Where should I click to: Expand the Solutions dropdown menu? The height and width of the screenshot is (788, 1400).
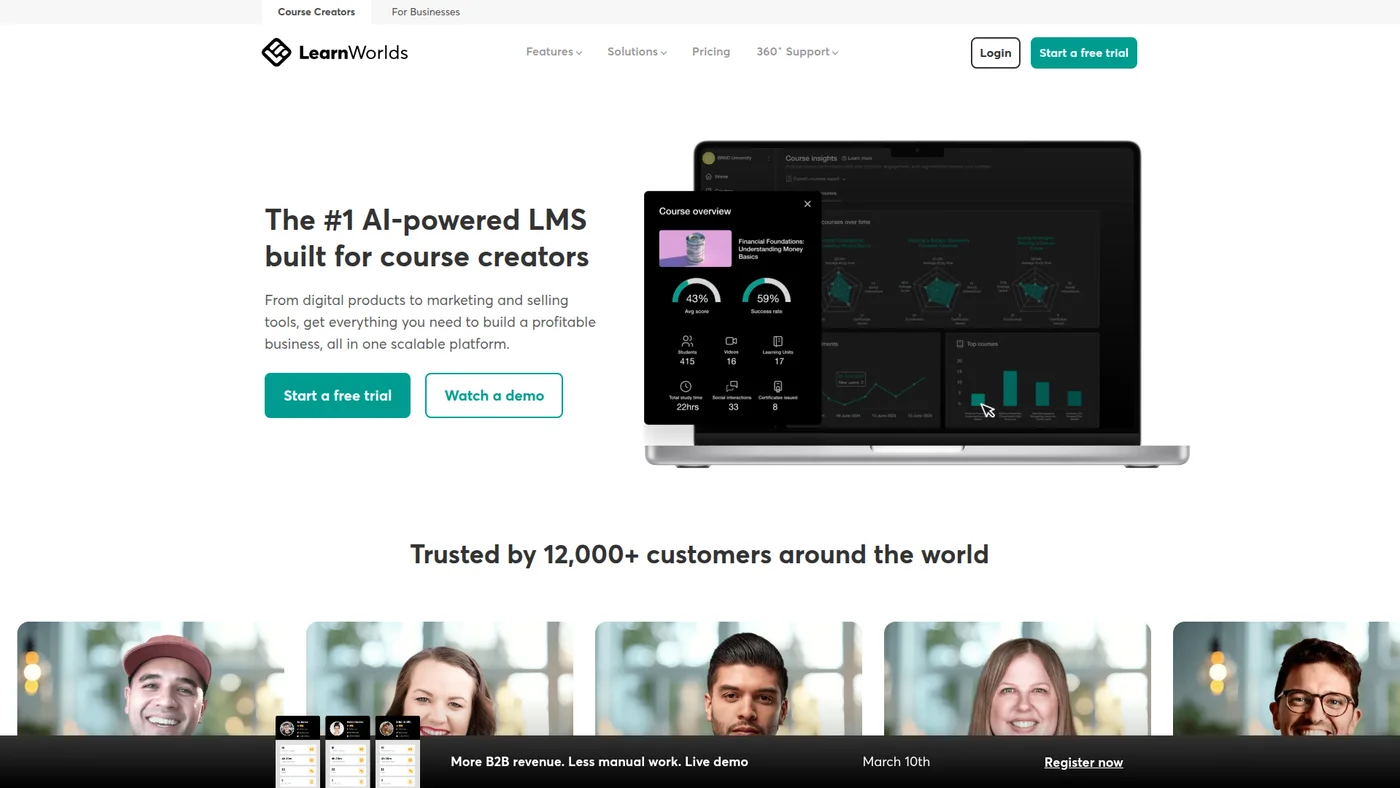(637, 52)
